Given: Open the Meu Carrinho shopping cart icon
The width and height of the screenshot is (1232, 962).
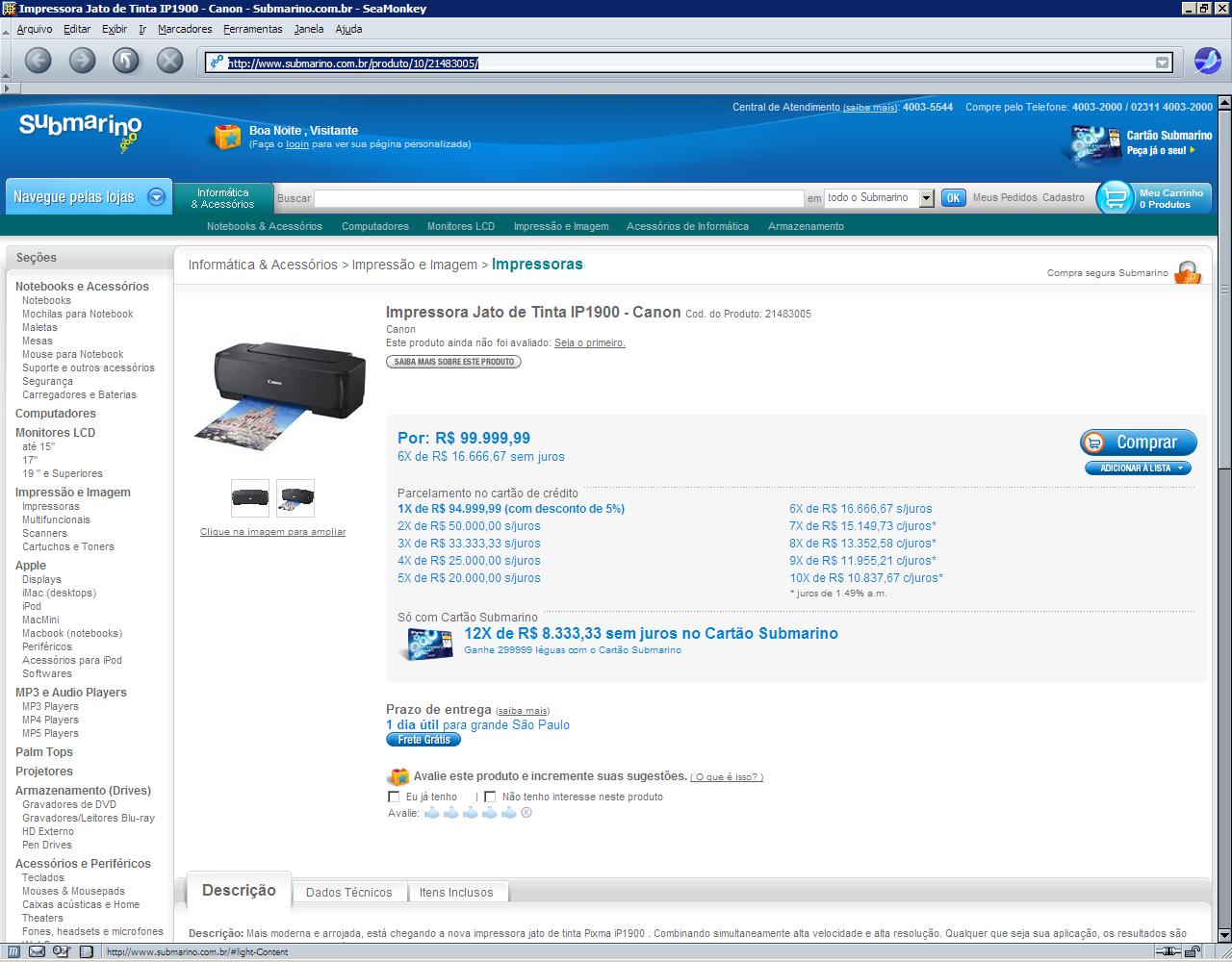Looking at the screenshot, I should 1116,197.
